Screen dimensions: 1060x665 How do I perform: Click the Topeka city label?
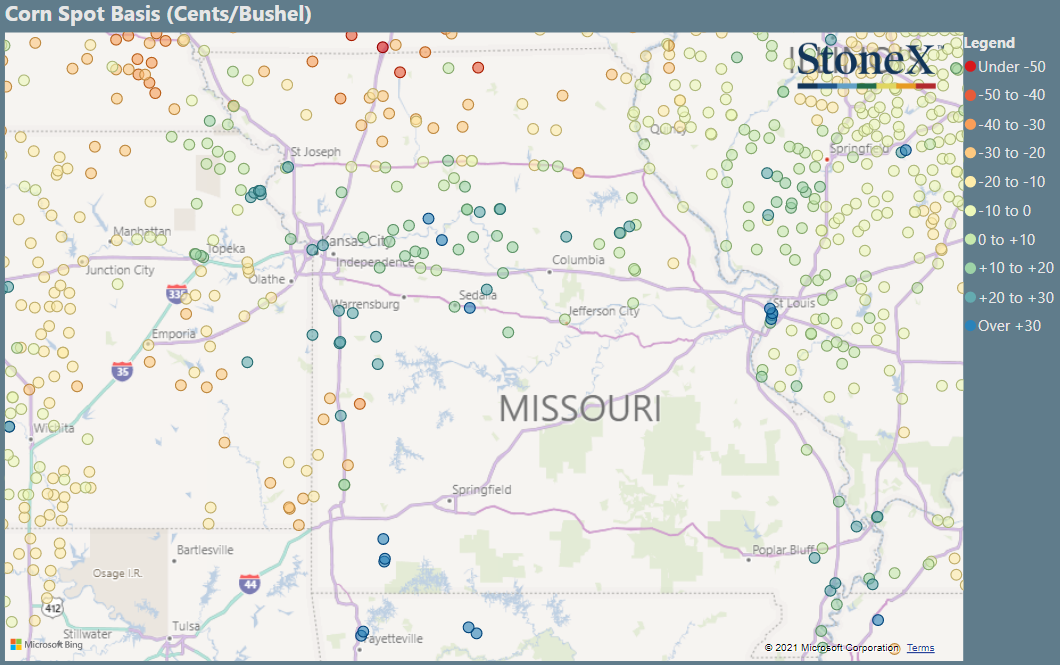click(226, 249)
